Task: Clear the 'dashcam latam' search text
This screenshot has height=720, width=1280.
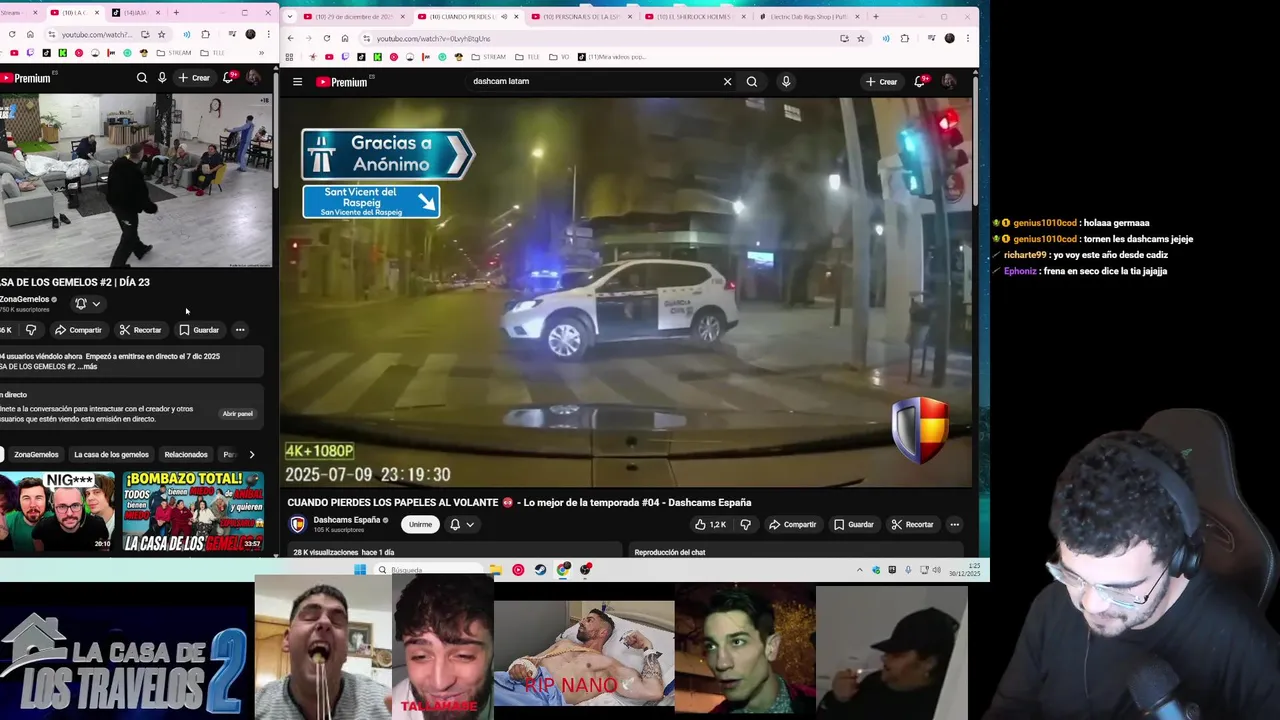Action: pos(727,82)
